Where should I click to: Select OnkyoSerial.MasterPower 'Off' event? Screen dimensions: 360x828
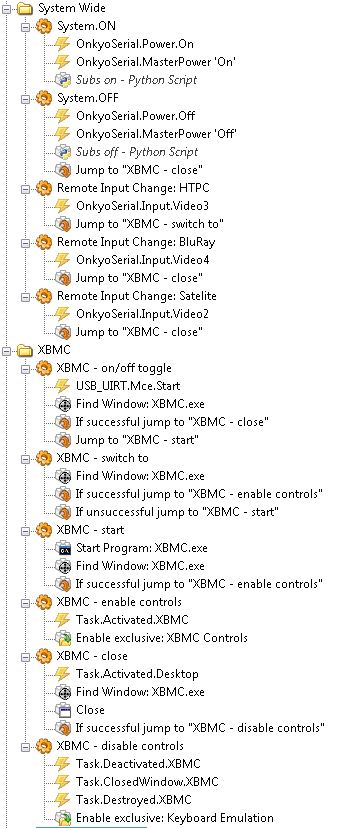coord(156,134)
